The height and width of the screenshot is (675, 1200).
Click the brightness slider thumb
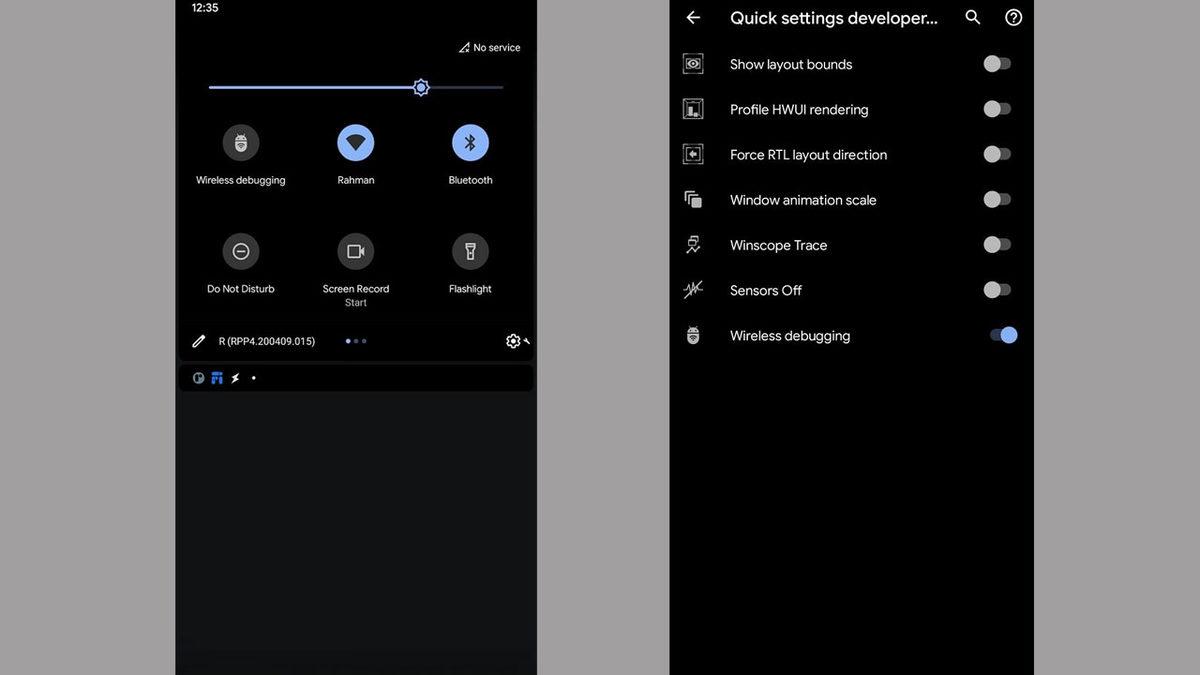click(421, 88)
